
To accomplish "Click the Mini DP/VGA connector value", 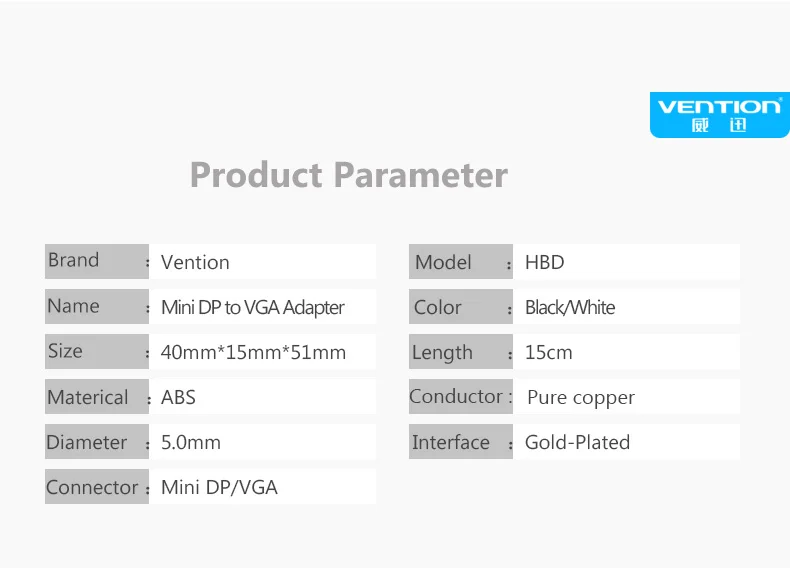I will coord(219,487).
